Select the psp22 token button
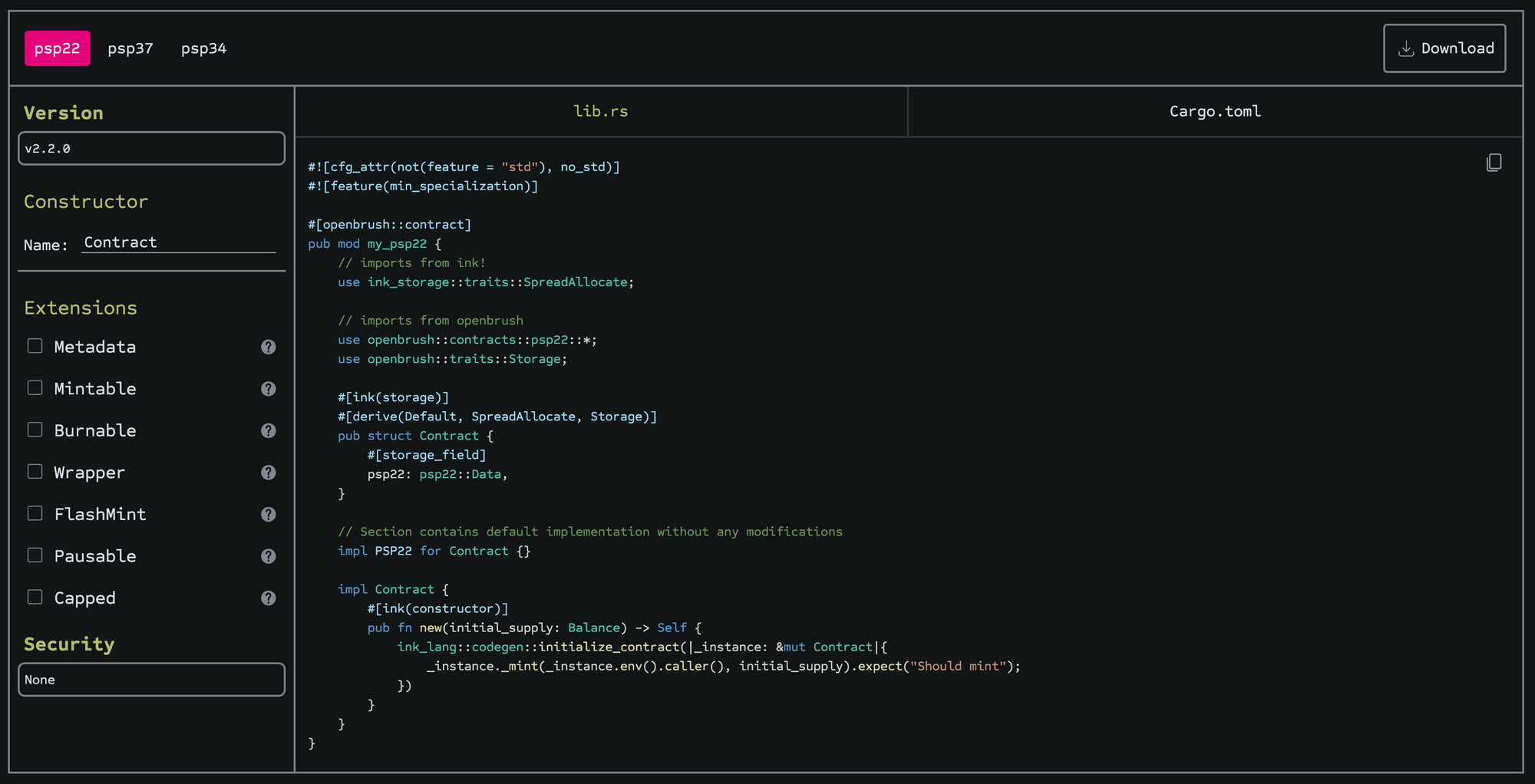The height and width of the screenshot is (784, 1535). 57,48
